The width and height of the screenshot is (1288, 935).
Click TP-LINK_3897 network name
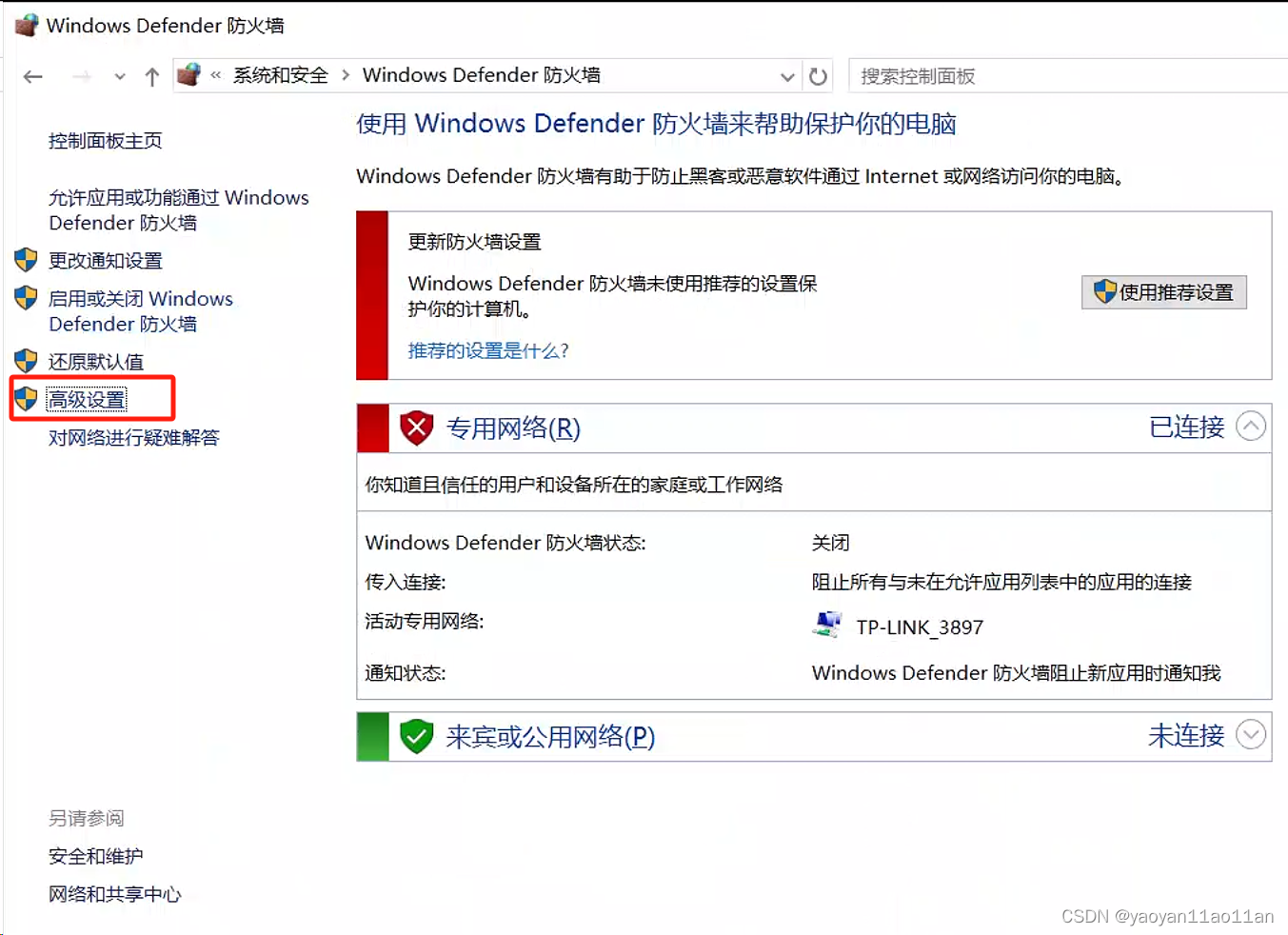coord(920,627)
